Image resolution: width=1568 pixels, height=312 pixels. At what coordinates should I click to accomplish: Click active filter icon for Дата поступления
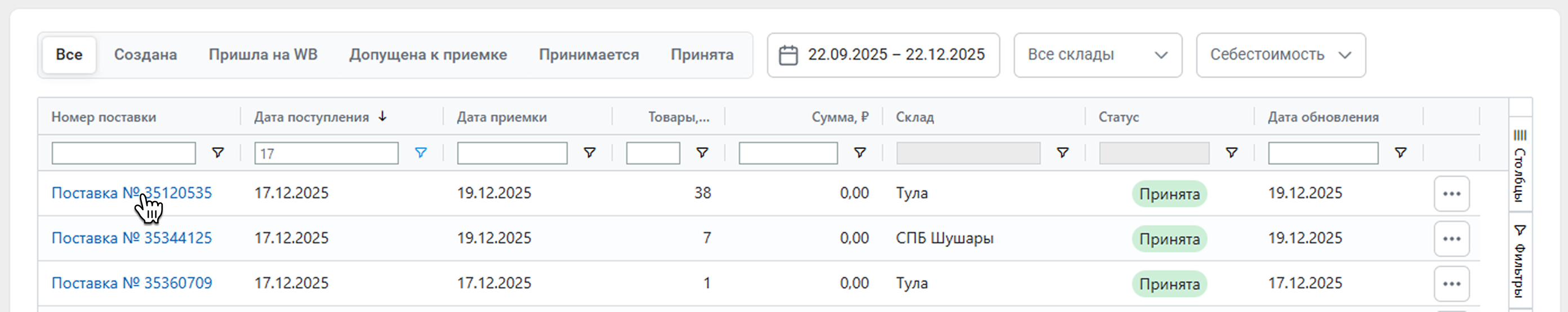pyautogui.click(x=420, y=153)
